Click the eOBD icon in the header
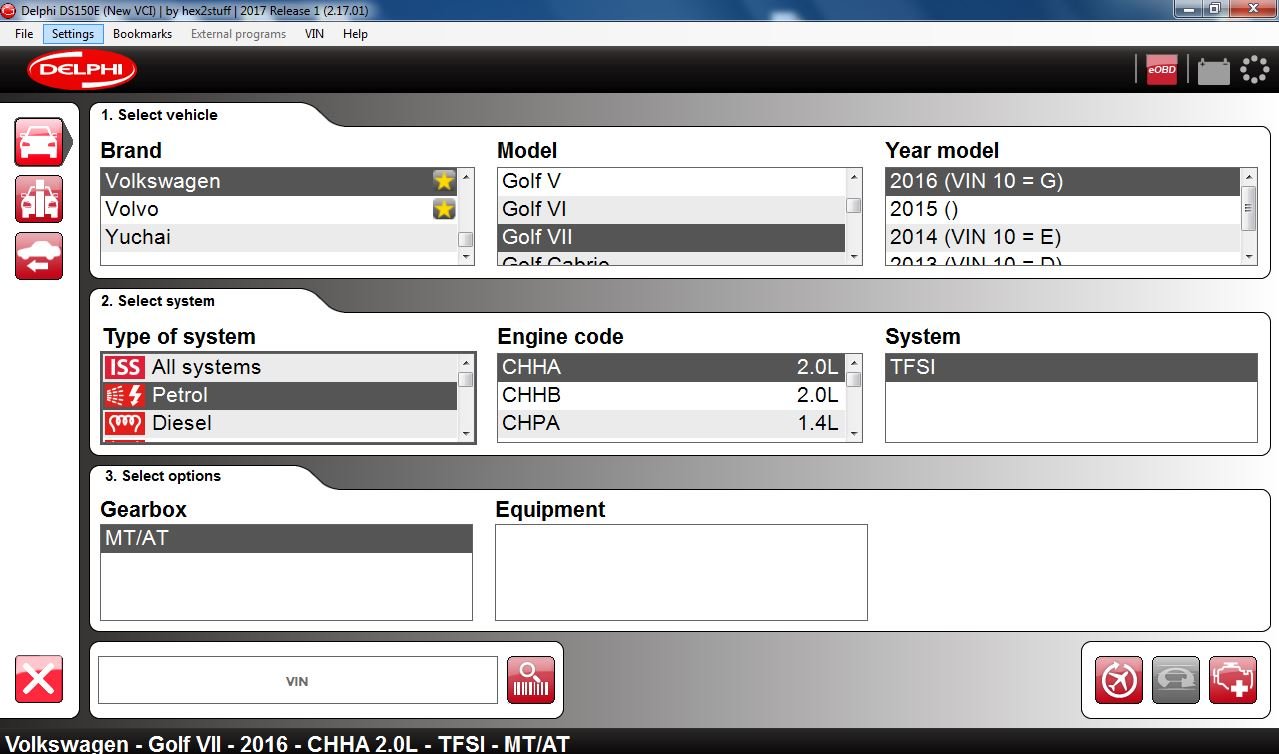Image resolution: width=1279 pixels, height=754 pixels. [1161, 70]
